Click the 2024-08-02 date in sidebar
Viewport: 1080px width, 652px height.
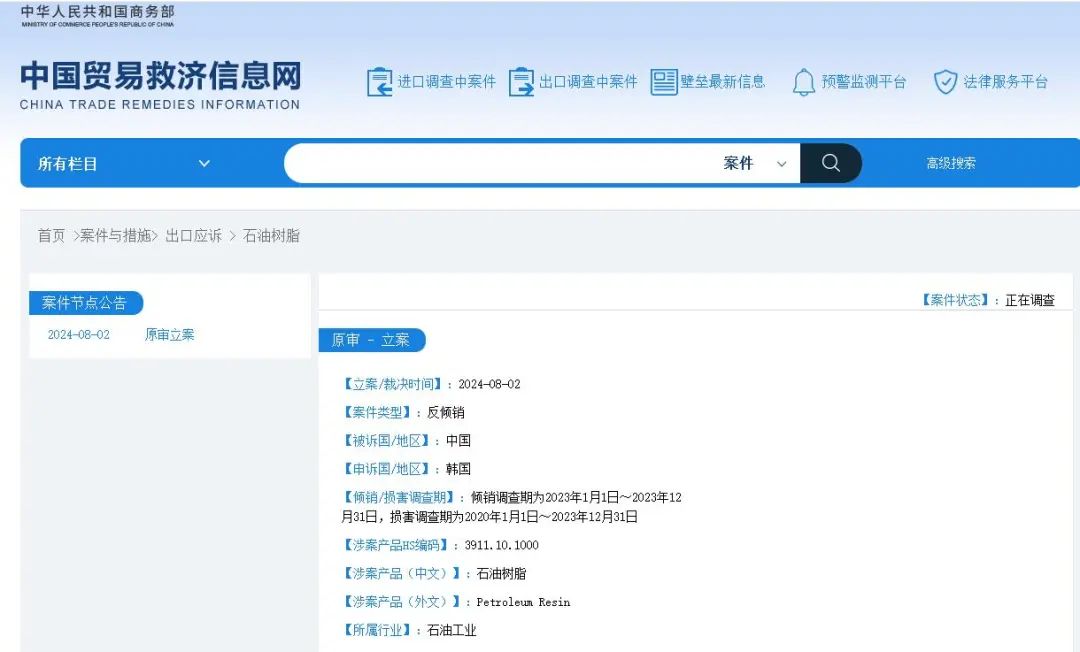[x=79, y=335]
